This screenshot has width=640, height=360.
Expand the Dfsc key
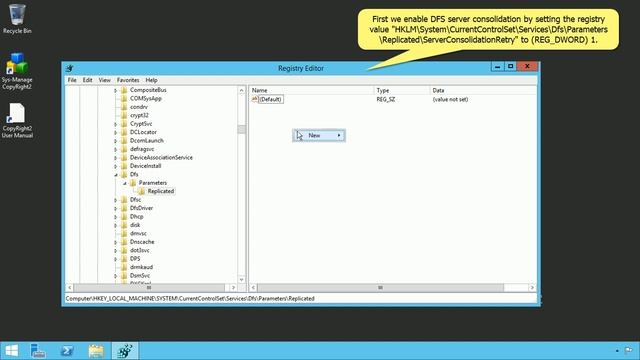pyautogui.click(x=116, y=200)
